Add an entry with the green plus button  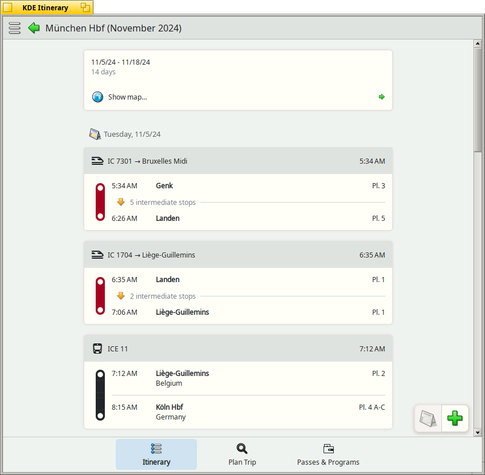[455, 418]
